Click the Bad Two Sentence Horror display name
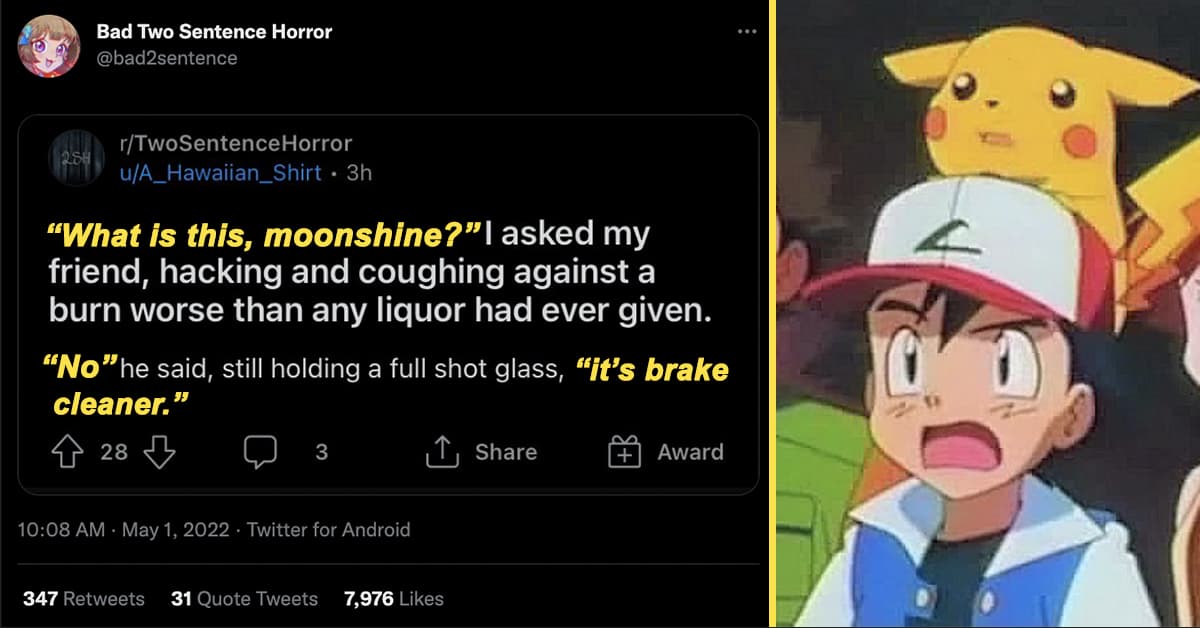Image resolution: width=1200 pixels, height=628 pixels. point(214,32)
